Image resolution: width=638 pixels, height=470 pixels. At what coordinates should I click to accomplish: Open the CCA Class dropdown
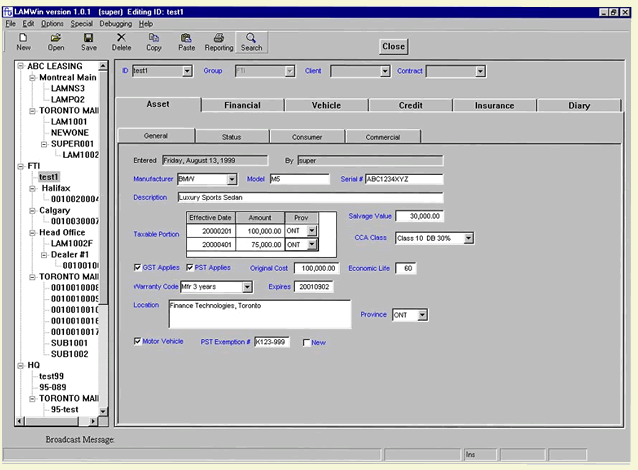(468, 238)
